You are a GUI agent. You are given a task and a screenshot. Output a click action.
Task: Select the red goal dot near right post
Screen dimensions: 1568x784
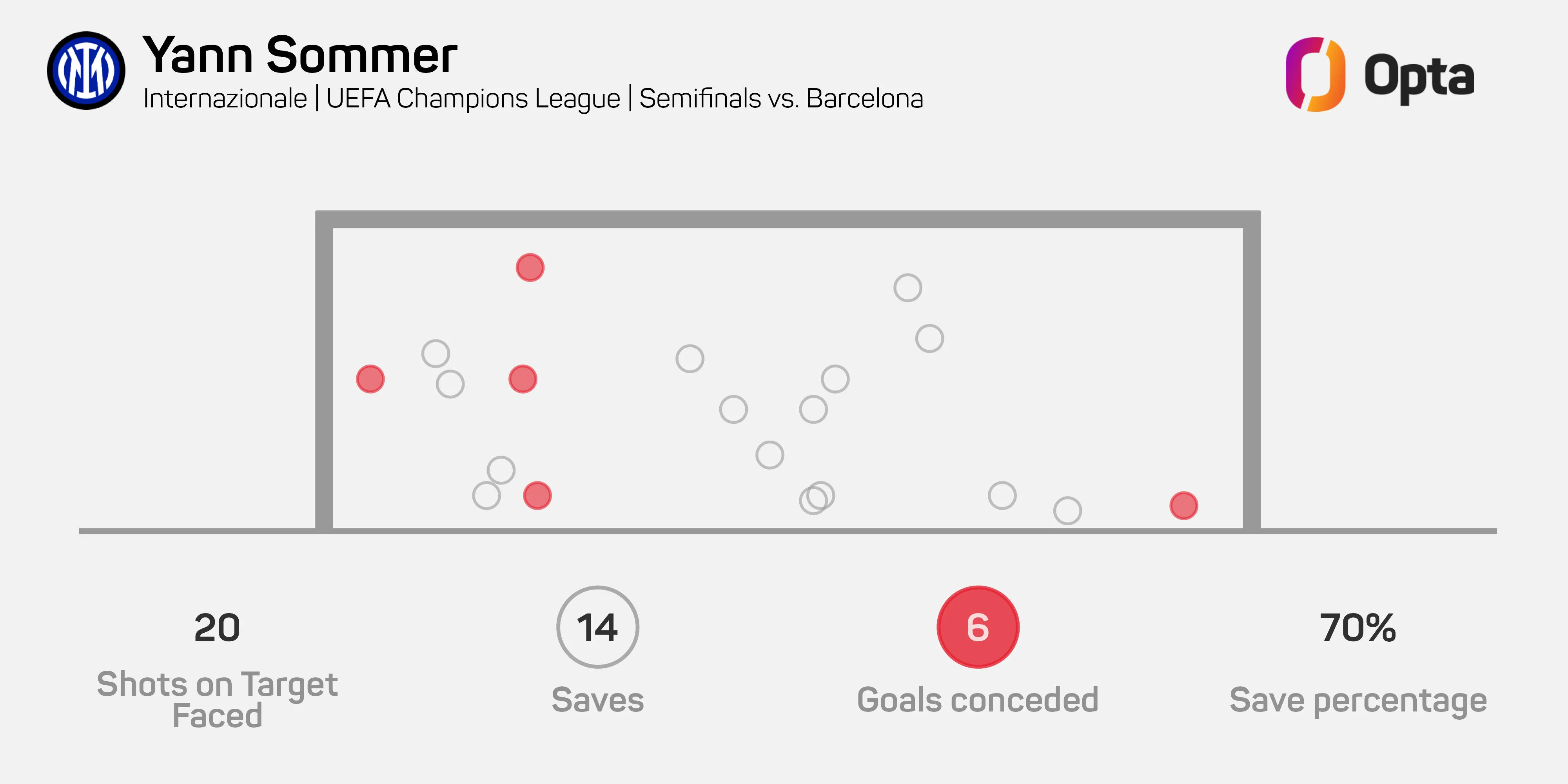(1183, 505)
